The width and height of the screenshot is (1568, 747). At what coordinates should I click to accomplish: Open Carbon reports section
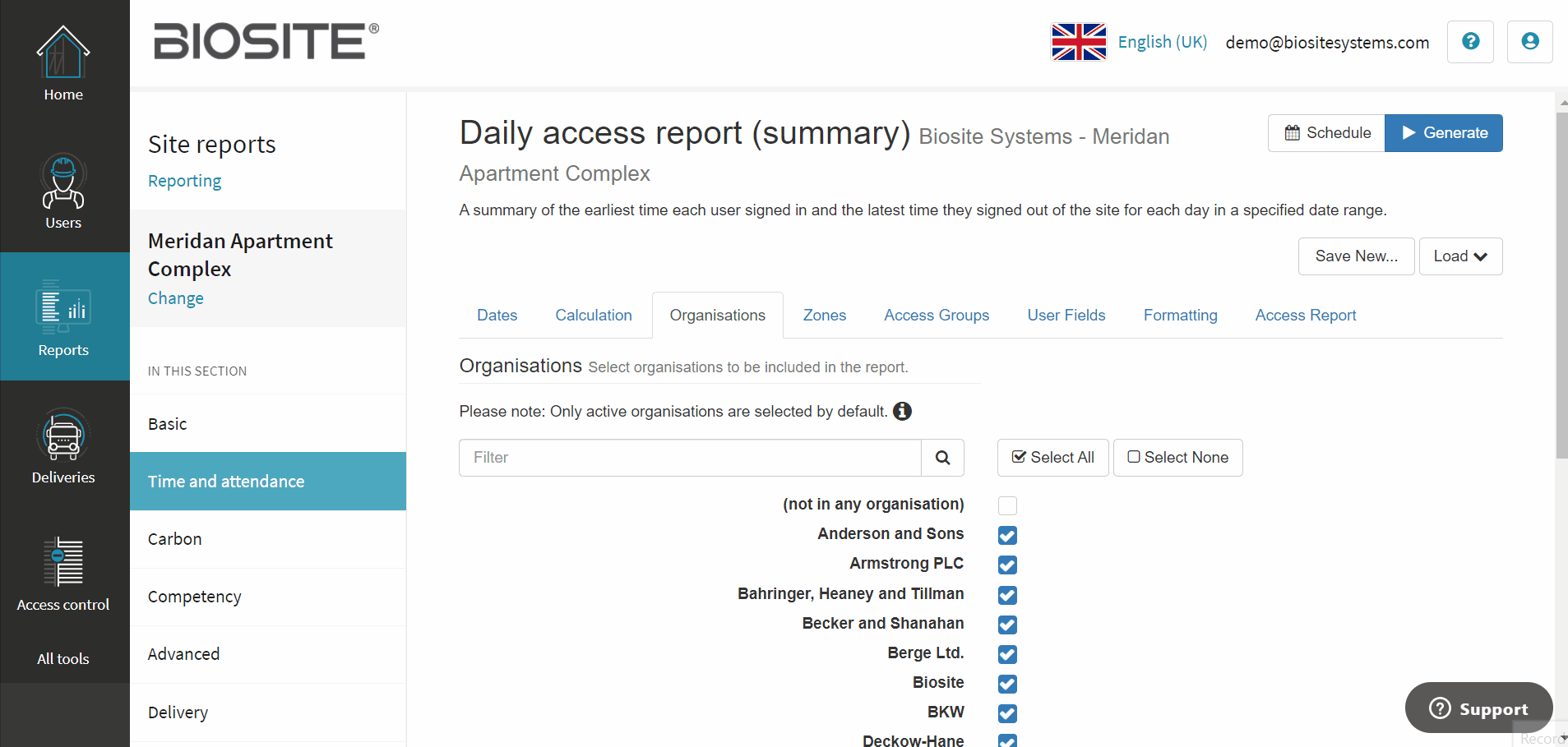click(268, 539)
